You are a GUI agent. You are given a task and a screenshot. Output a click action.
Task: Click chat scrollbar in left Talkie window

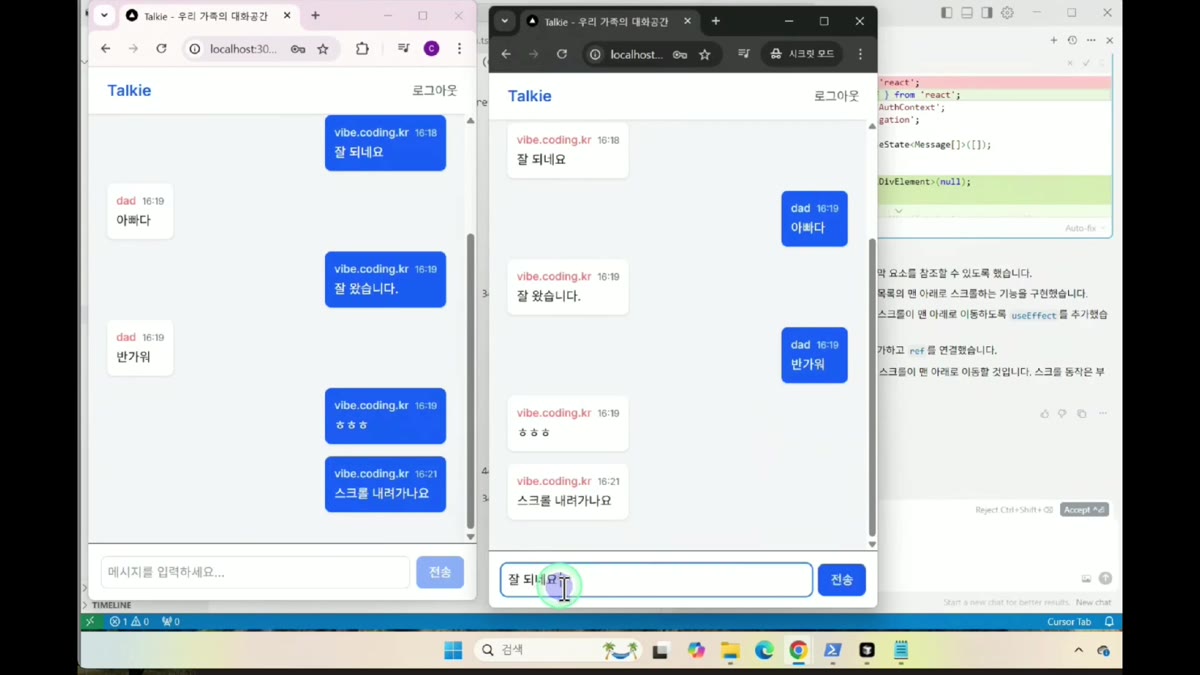coord(471,380)
